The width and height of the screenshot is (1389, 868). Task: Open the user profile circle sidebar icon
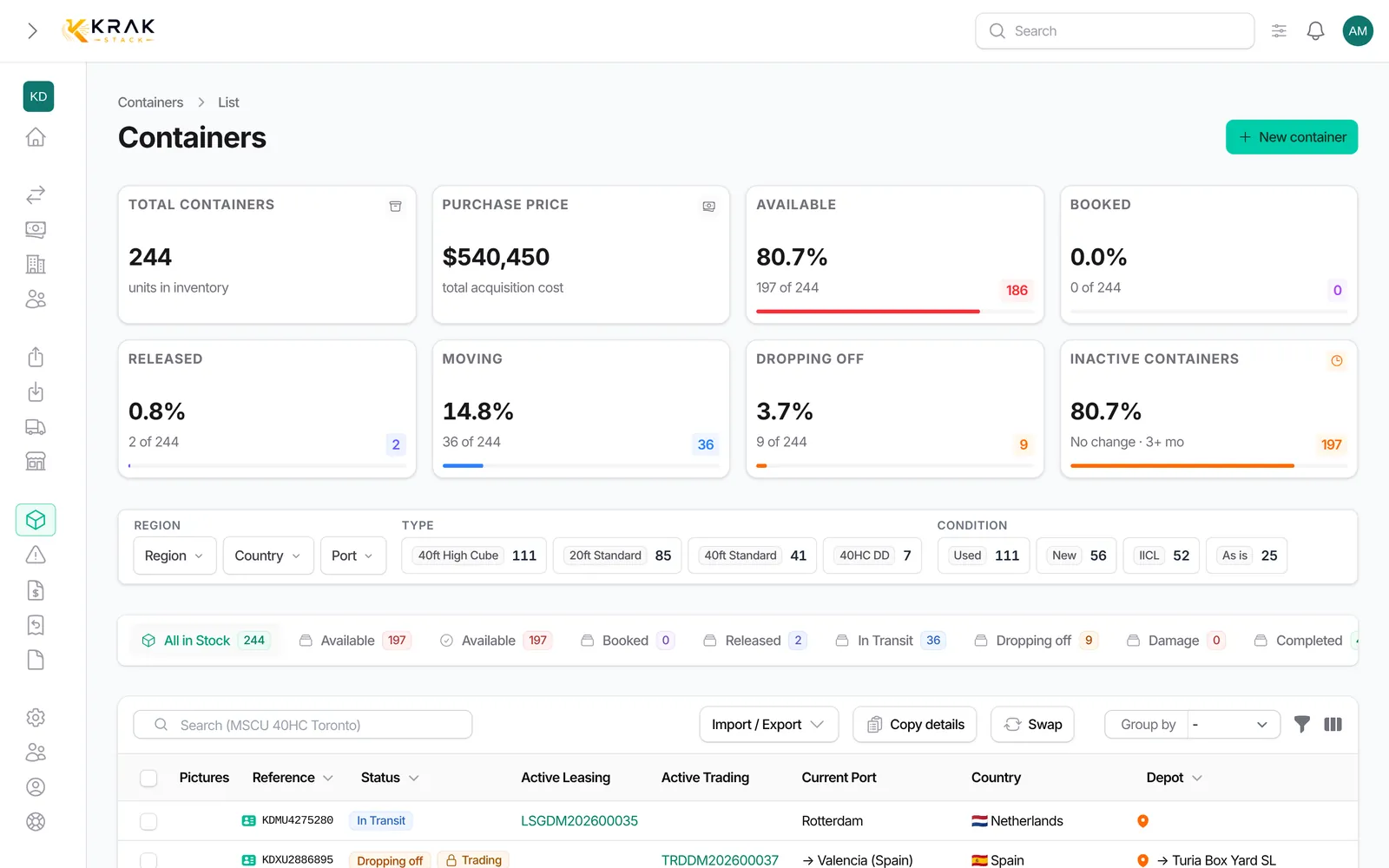36,787
